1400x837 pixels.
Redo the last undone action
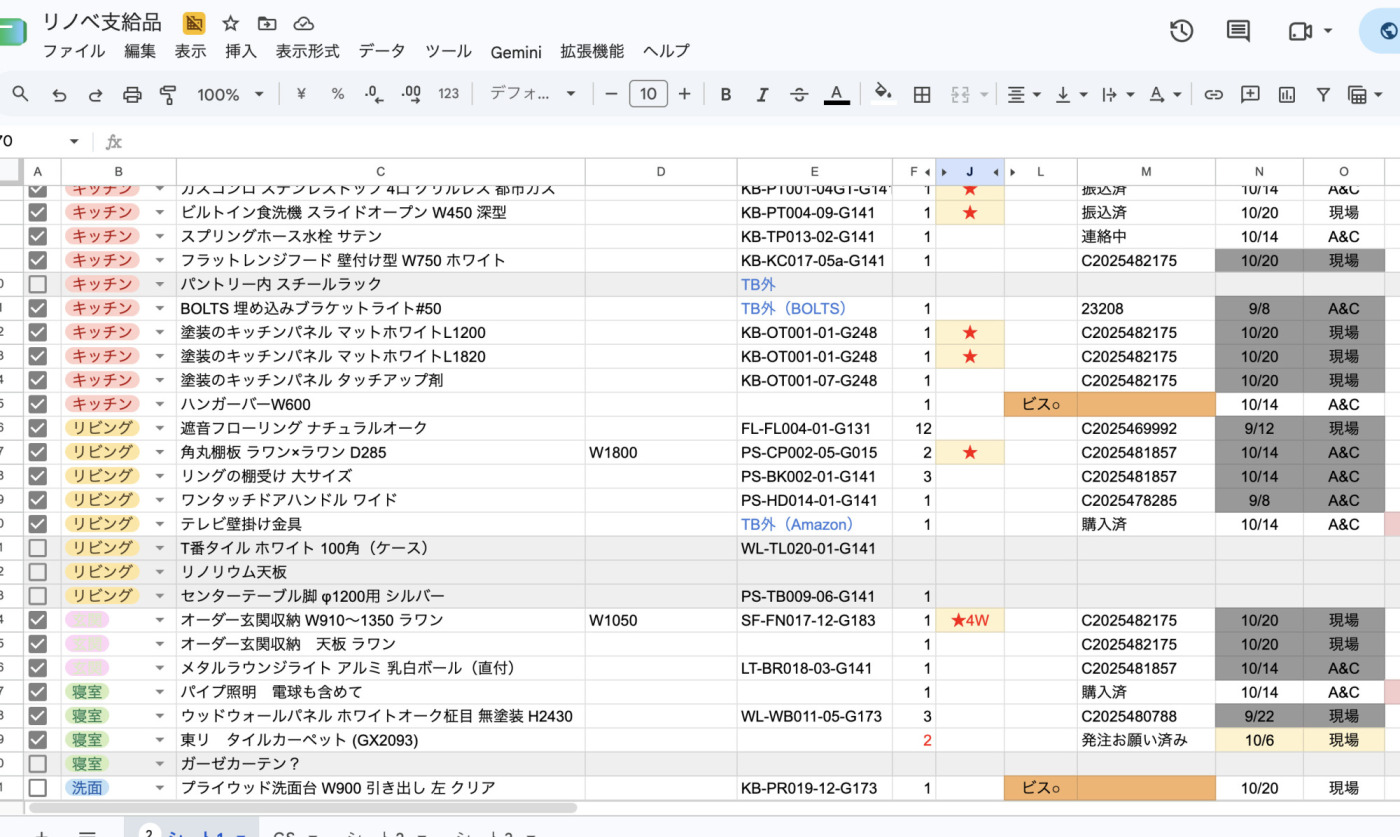[95, 94]
